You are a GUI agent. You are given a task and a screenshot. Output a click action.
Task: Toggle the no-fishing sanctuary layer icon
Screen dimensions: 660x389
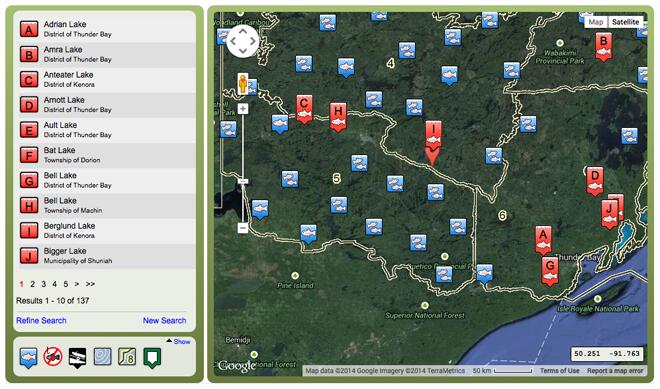53,357
